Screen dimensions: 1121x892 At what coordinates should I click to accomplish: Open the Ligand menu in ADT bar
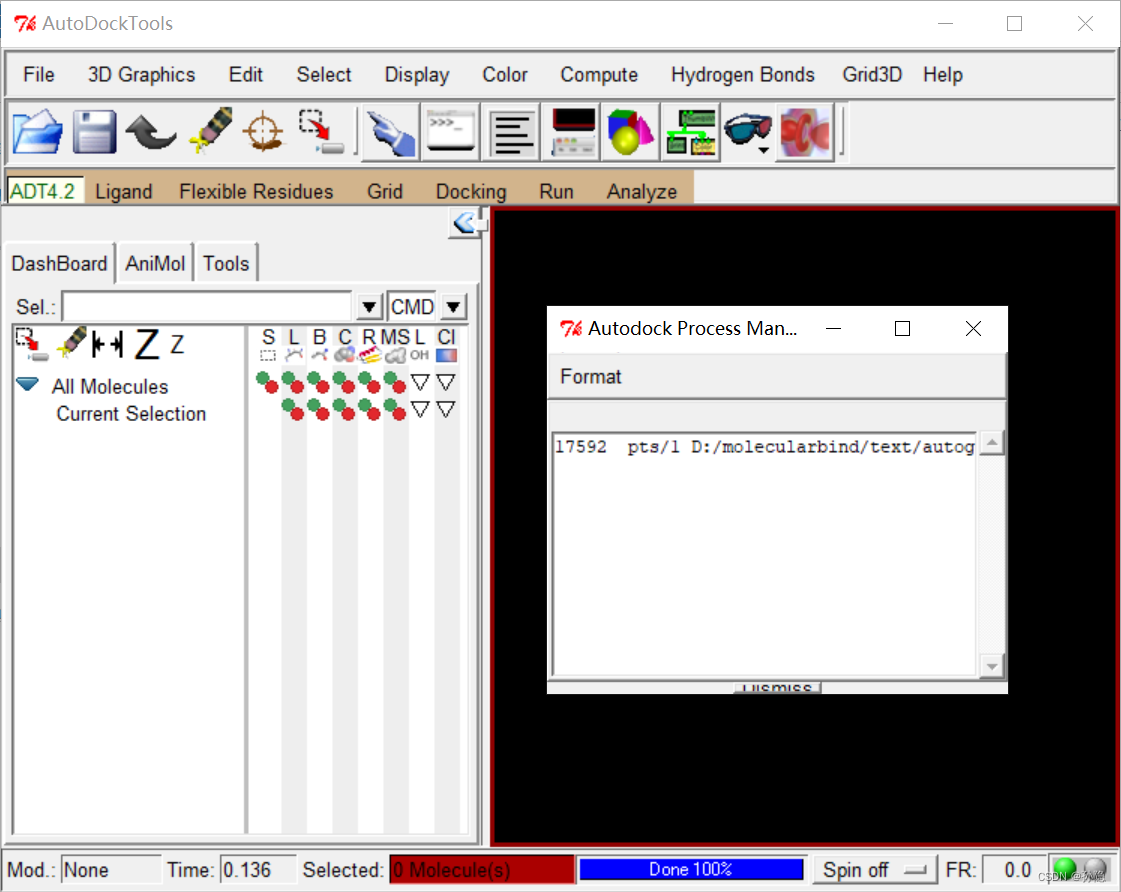pos(124,192)
